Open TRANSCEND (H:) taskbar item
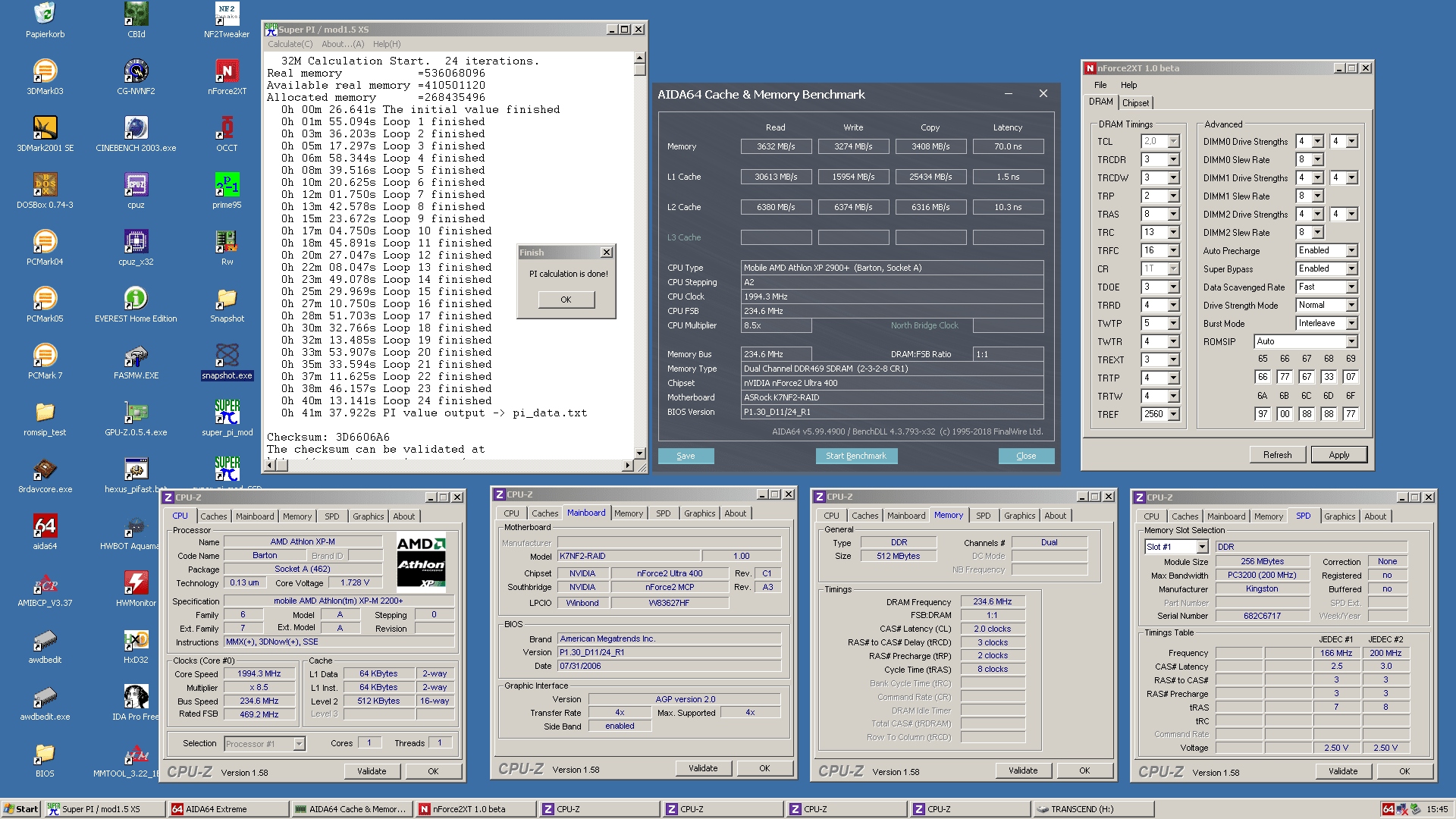This screenshot has width=1456, height=819. [x=1092, y=809]
